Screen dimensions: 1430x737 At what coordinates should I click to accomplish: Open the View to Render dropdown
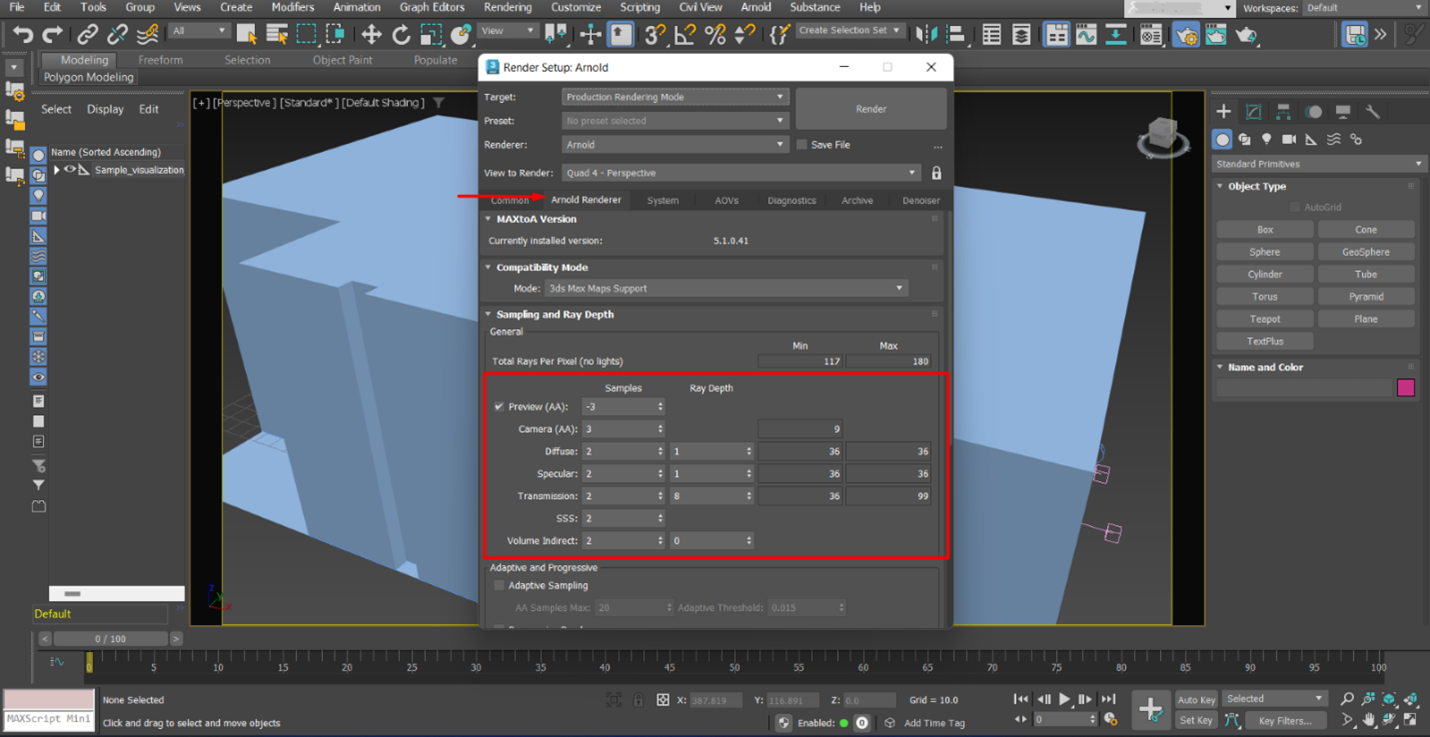[911, 172]
